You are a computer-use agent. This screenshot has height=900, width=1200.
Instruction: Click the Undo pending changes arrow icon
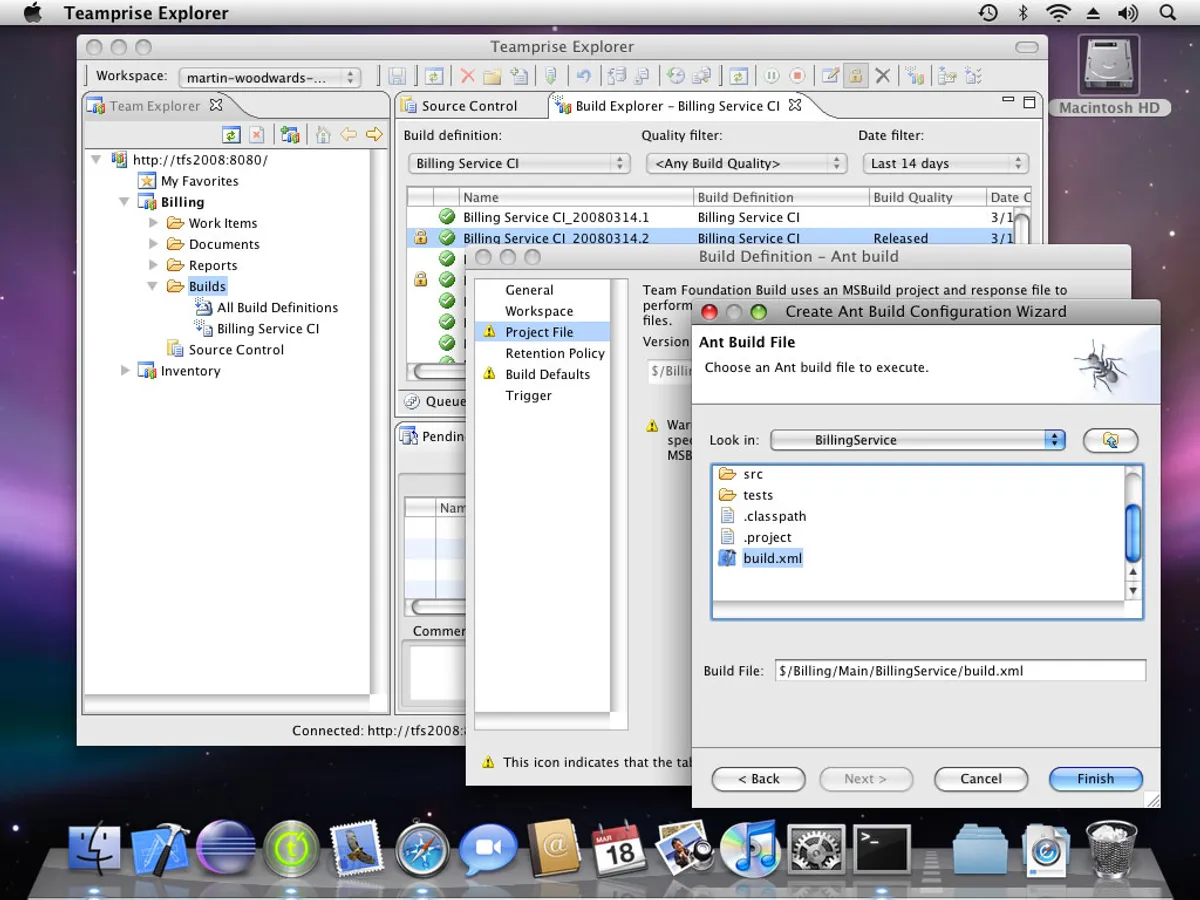pyautogui.click(x=584, y=76)
